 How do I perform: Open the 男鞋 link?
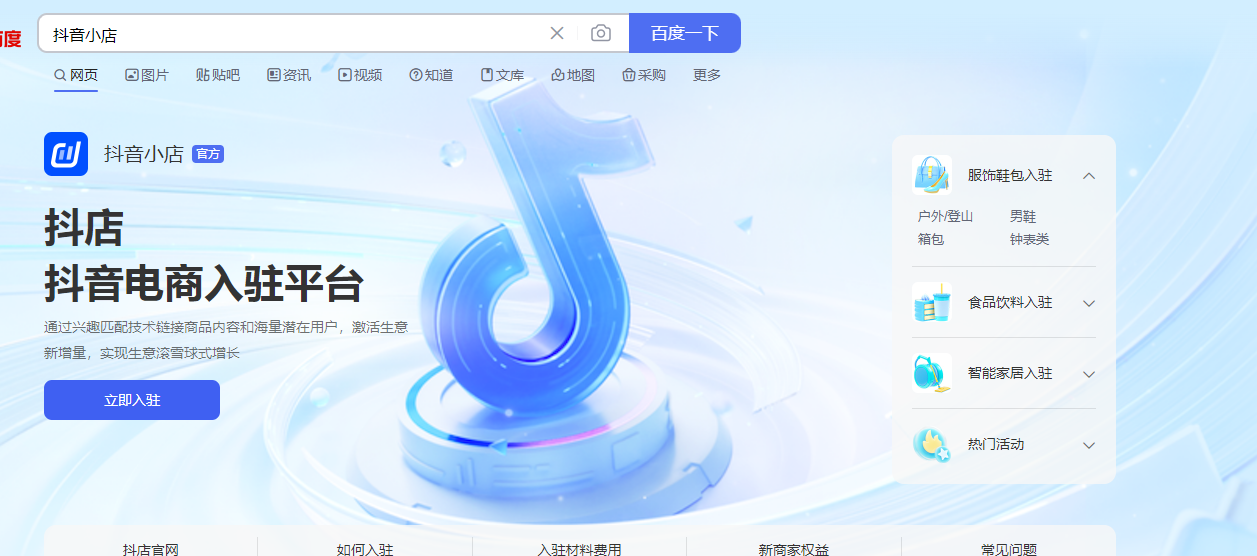pyautogui.click(x=1023, y=216)
